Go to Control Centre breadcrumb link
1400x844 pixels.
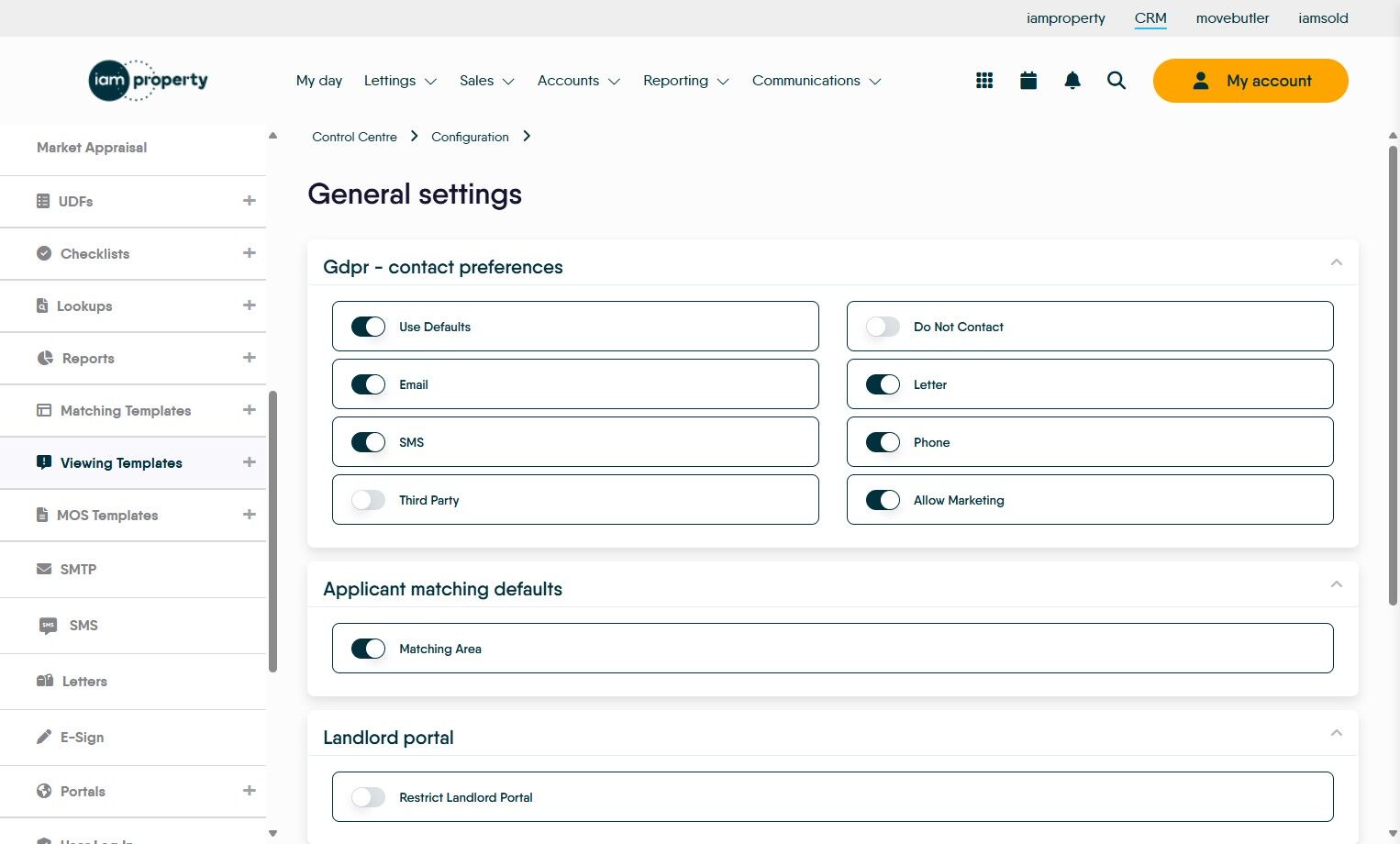click(x=354, y=137)
